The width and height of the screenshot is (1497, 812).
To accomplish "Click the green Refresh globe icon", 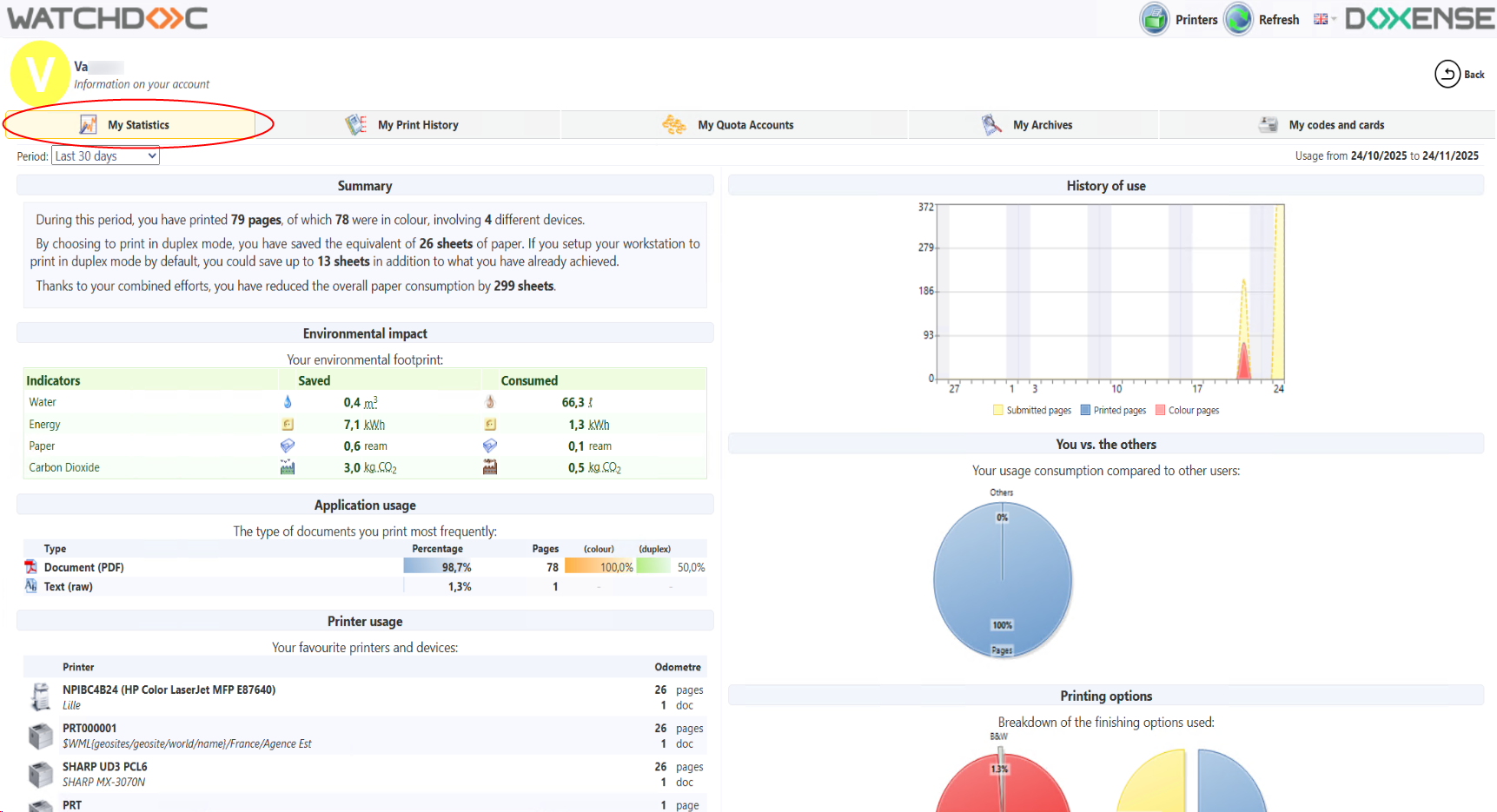I will point(1238,19).
